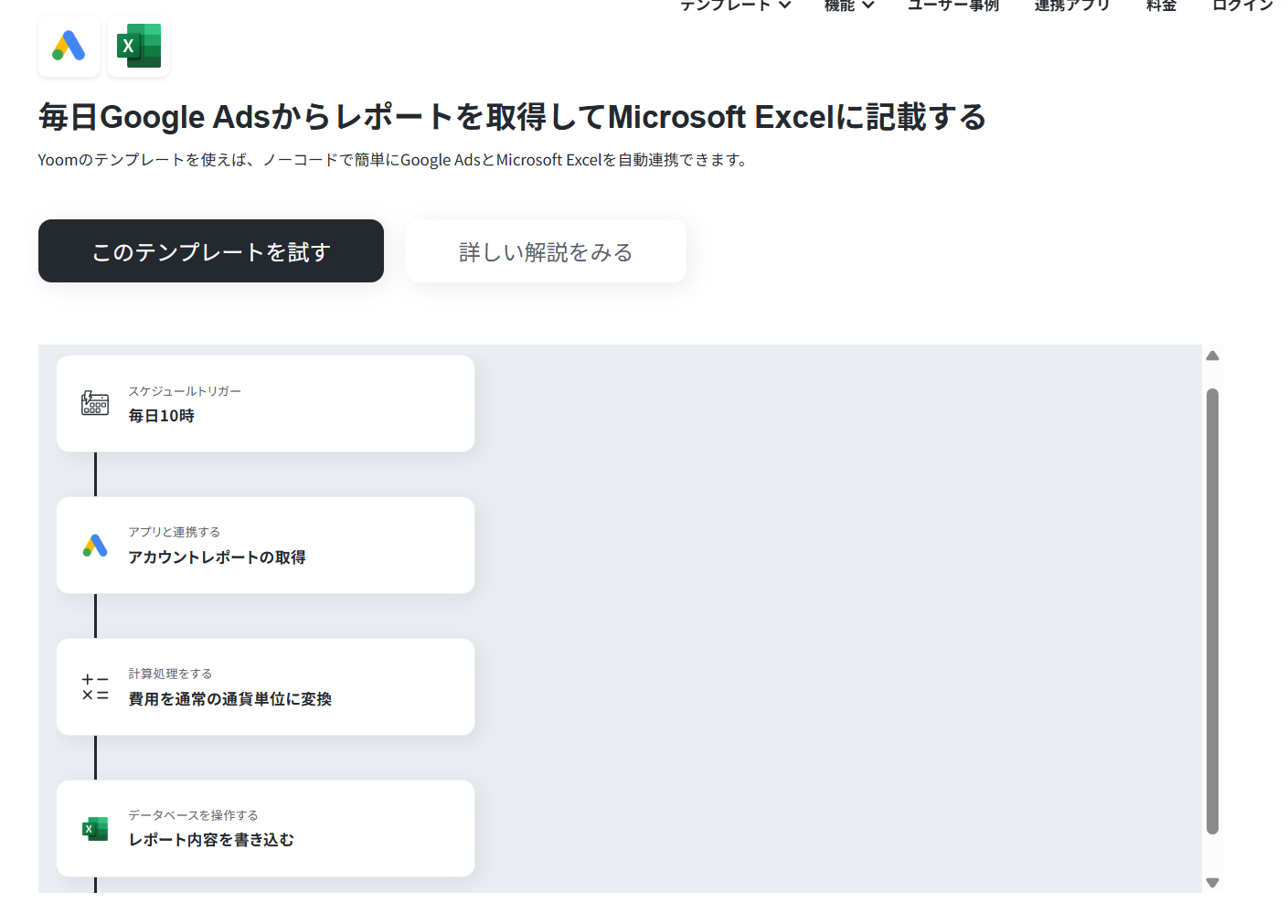This screenshot has height=924, width=1288.
Task: Click the Yoomのテンプレート description line
Action: [x=394, y=160]
